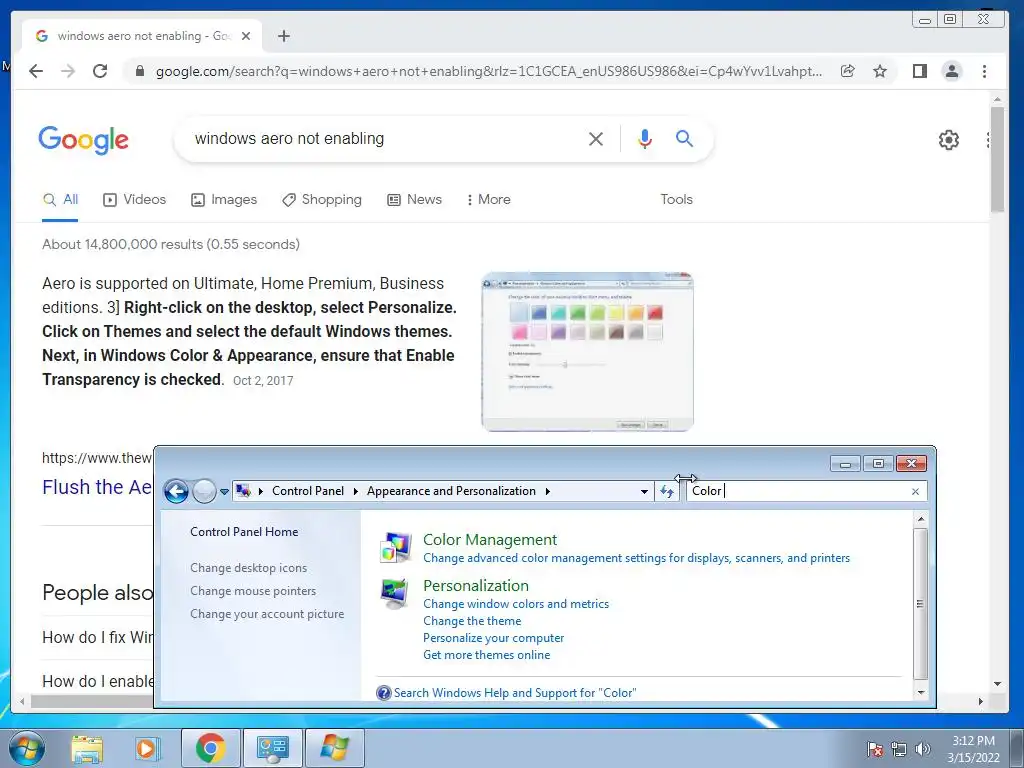Click 'Change the theme' link

pos(472,621)
